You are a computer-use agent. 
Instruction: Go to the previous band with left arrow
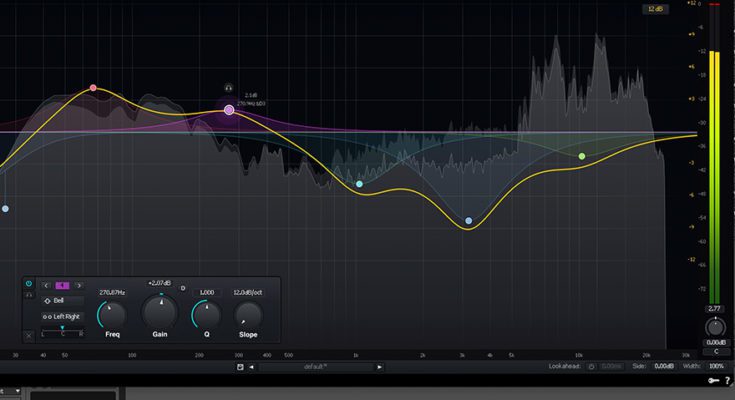tap(46, 285)
